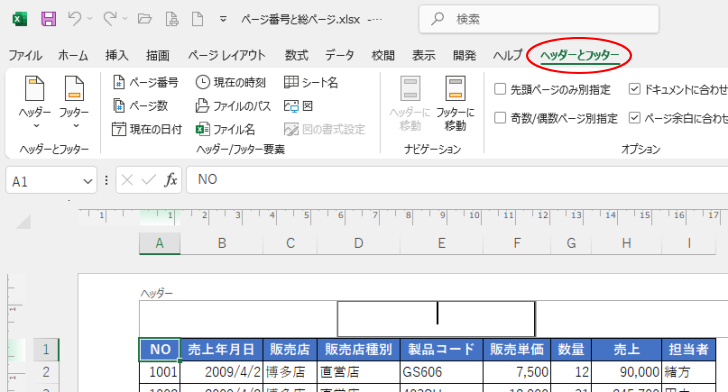
Task: Insert a 図 picture into header
Action: coord(298,106)
